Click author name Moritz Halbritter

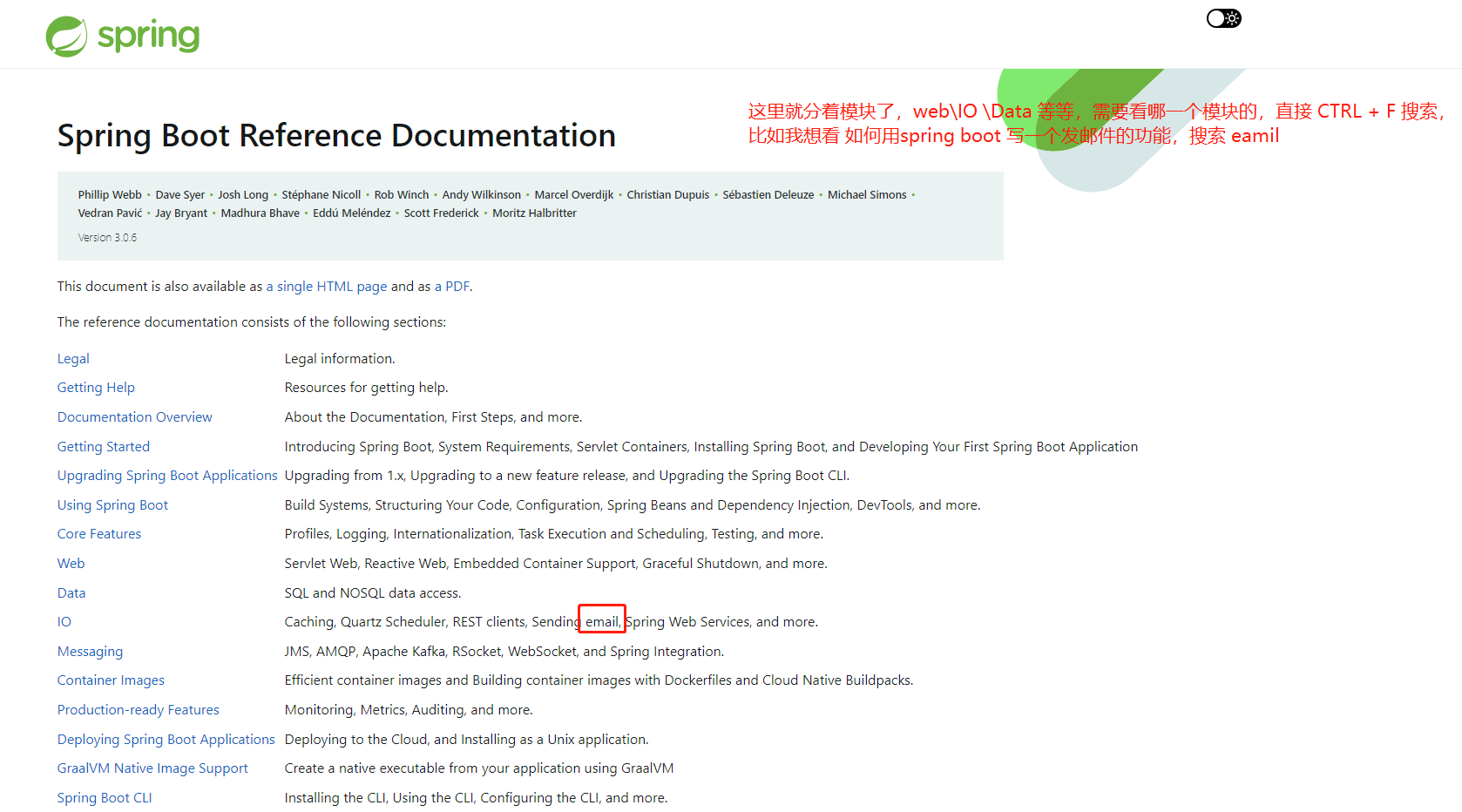534,213
